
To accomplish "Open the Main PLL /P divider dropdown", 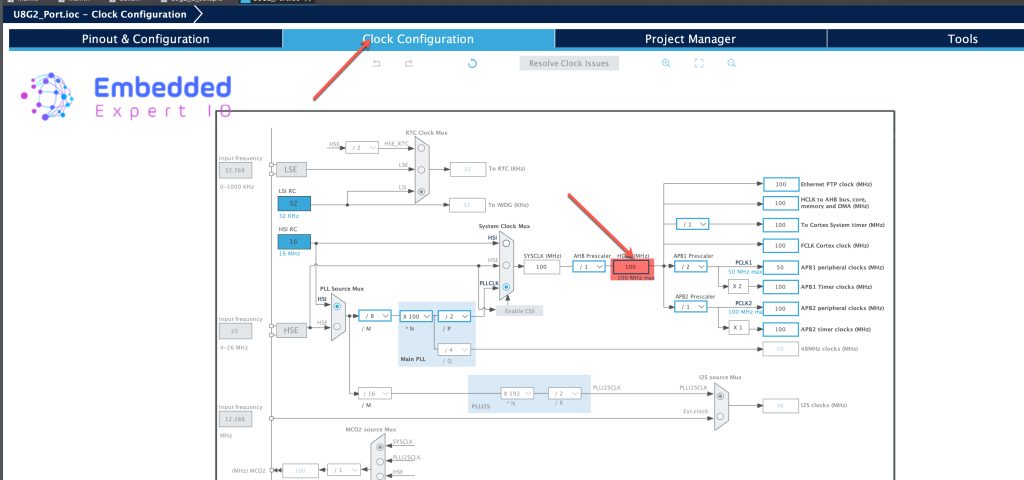I will (x=455, y=315).
